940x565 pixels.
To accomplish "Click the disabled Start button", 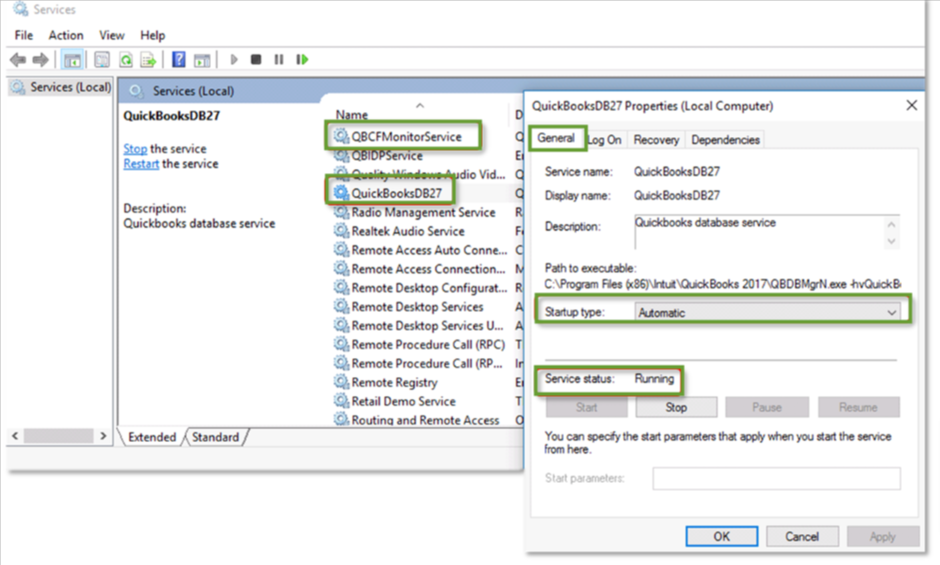I will (x=586, y=407).
